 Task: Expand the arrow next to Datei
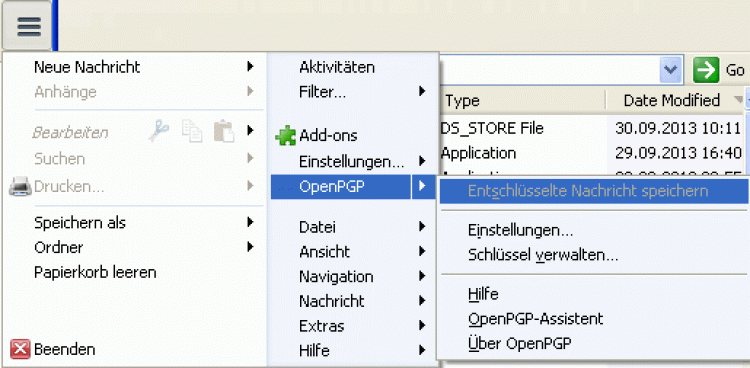click(x=422, y=226)
